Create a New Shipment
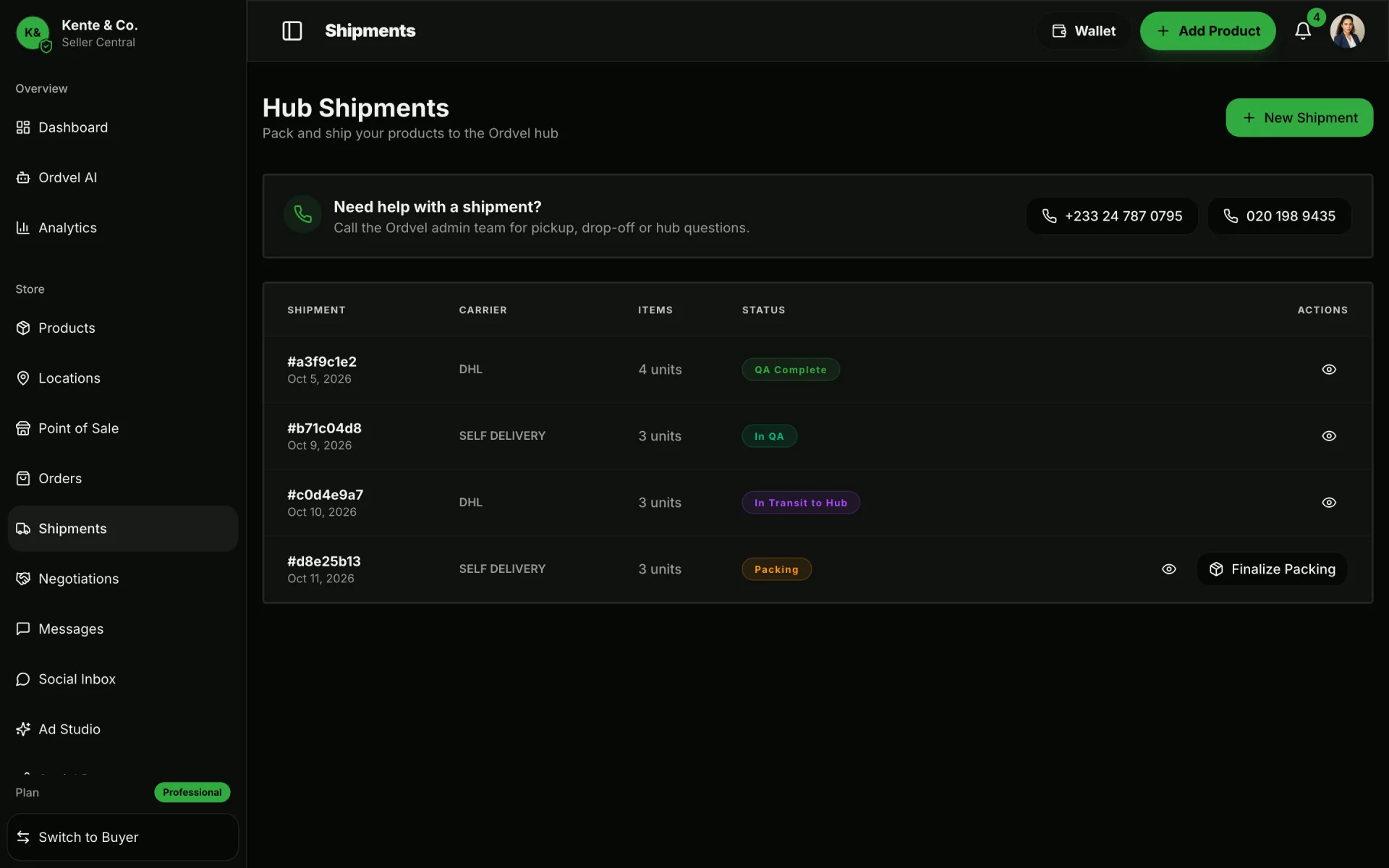This screenshot has width=1389, height=868. coord(1299,118)
